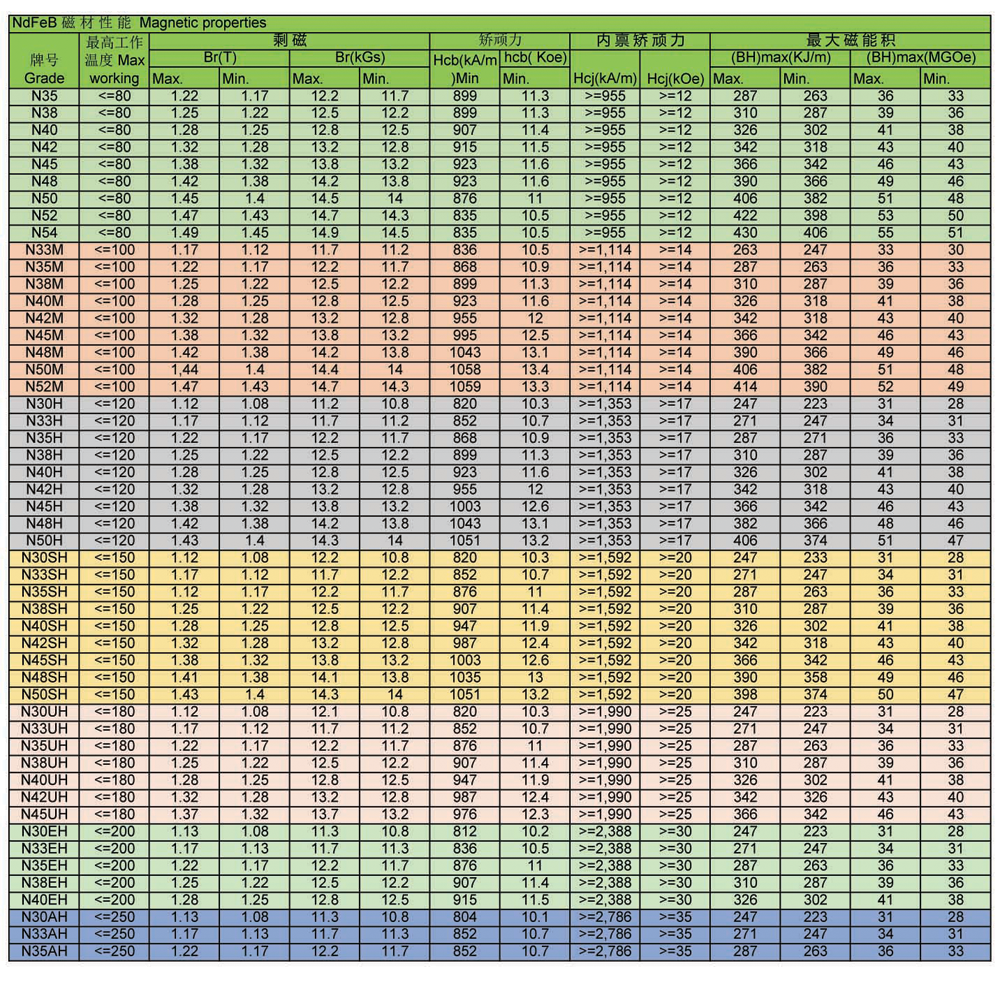Click the N33M grade cell
The height and width of the screenshot is (982, 1000).
tap(44, 250)
